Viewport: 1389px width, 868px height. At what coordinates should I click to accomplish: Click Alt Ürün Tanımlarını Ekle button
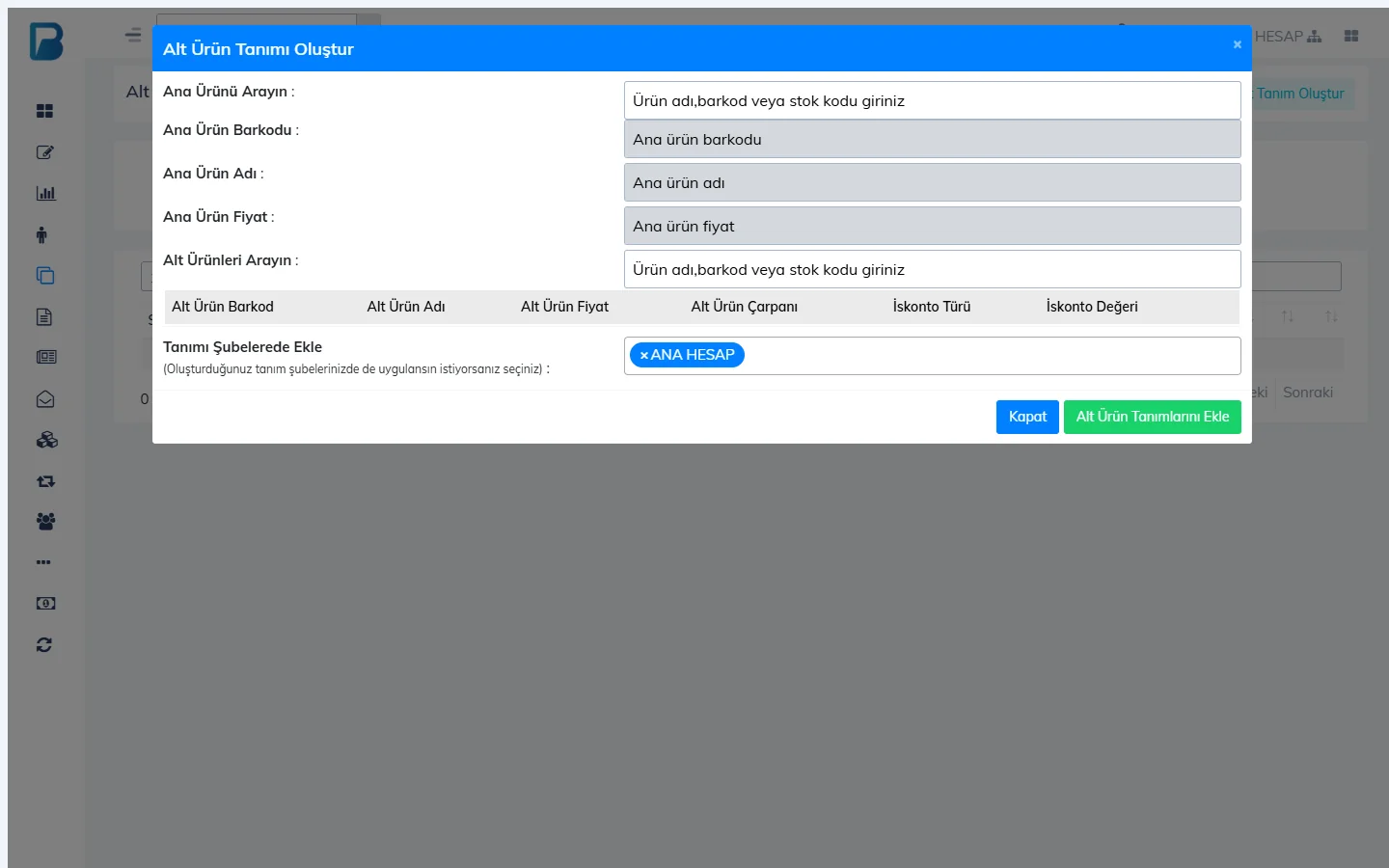1152,417
